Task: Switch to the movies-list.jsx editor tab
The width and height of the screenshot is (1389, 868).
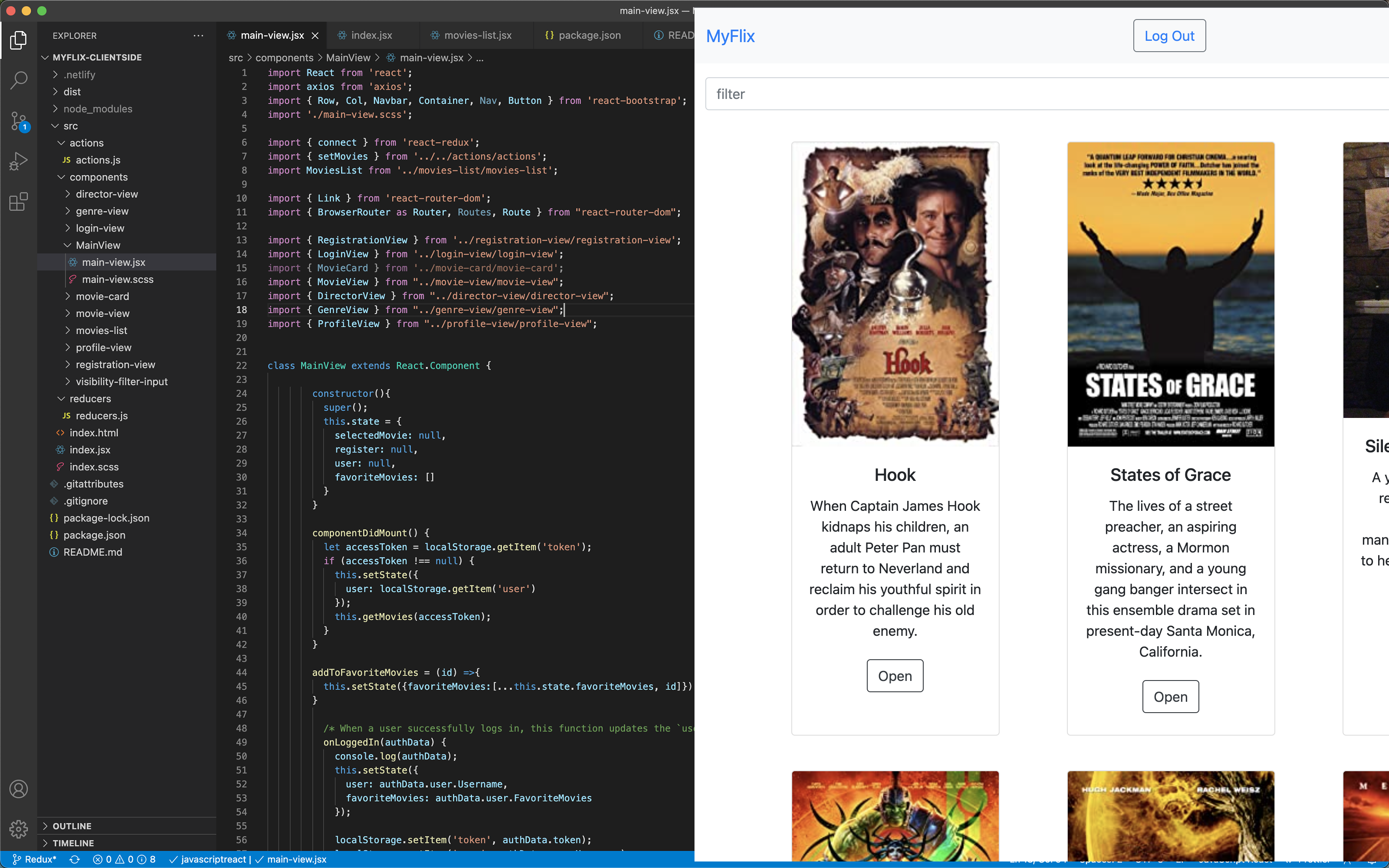Action: [x=477, y=36]
